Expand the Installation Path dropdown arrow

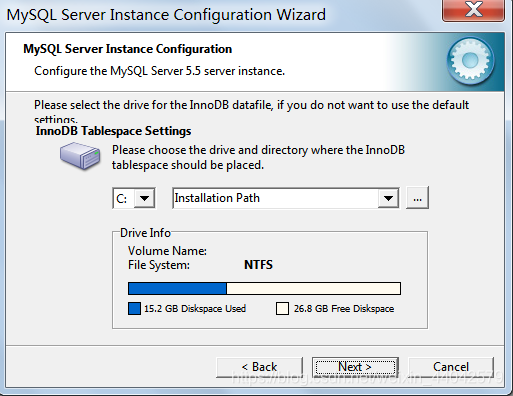(388, 198)
